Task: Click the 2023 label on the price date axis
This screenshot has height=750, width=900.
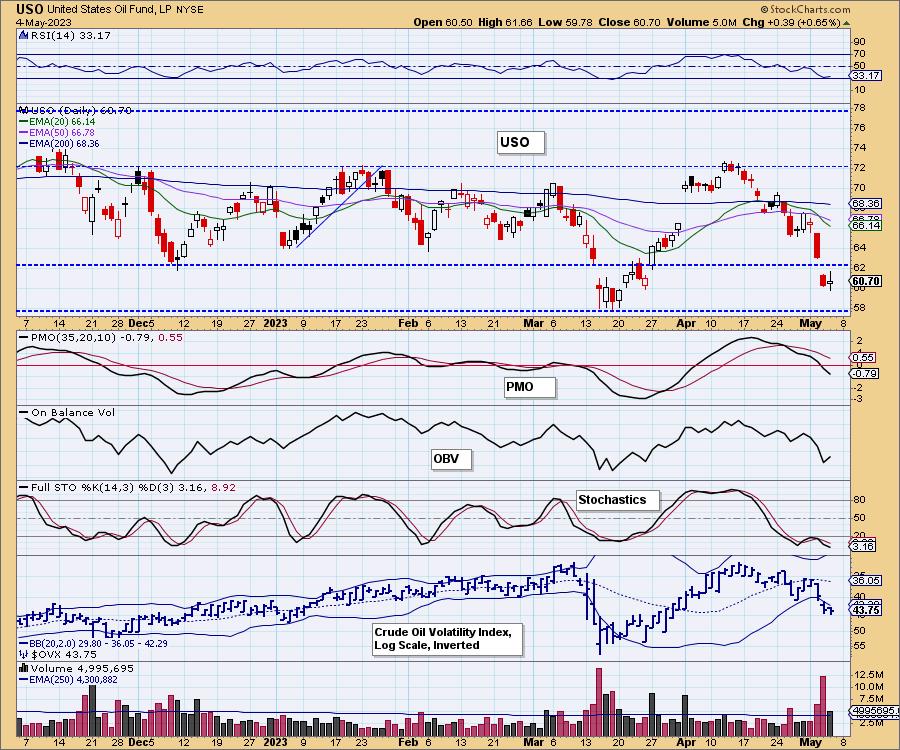Action: tap(275, 323)
